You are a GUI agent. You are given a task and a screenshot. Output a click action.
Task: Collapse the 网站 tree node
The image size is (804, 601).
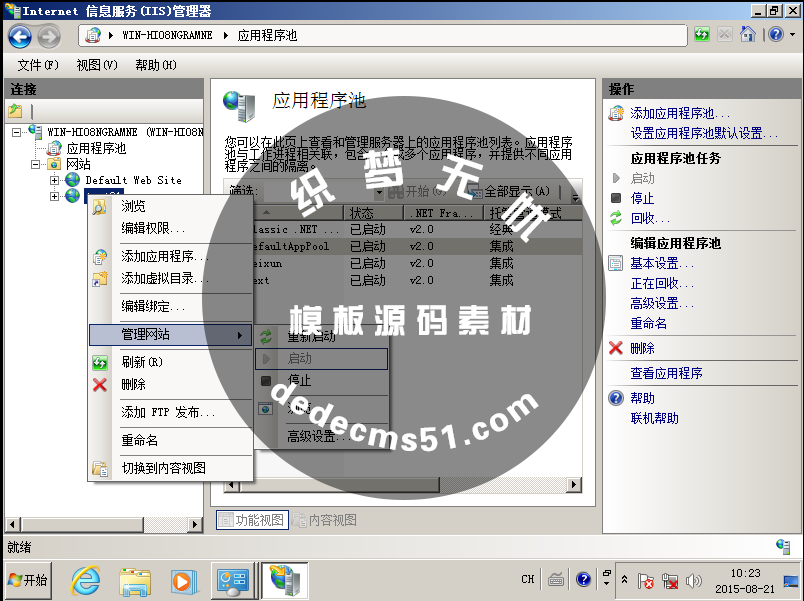pos(36,164)
